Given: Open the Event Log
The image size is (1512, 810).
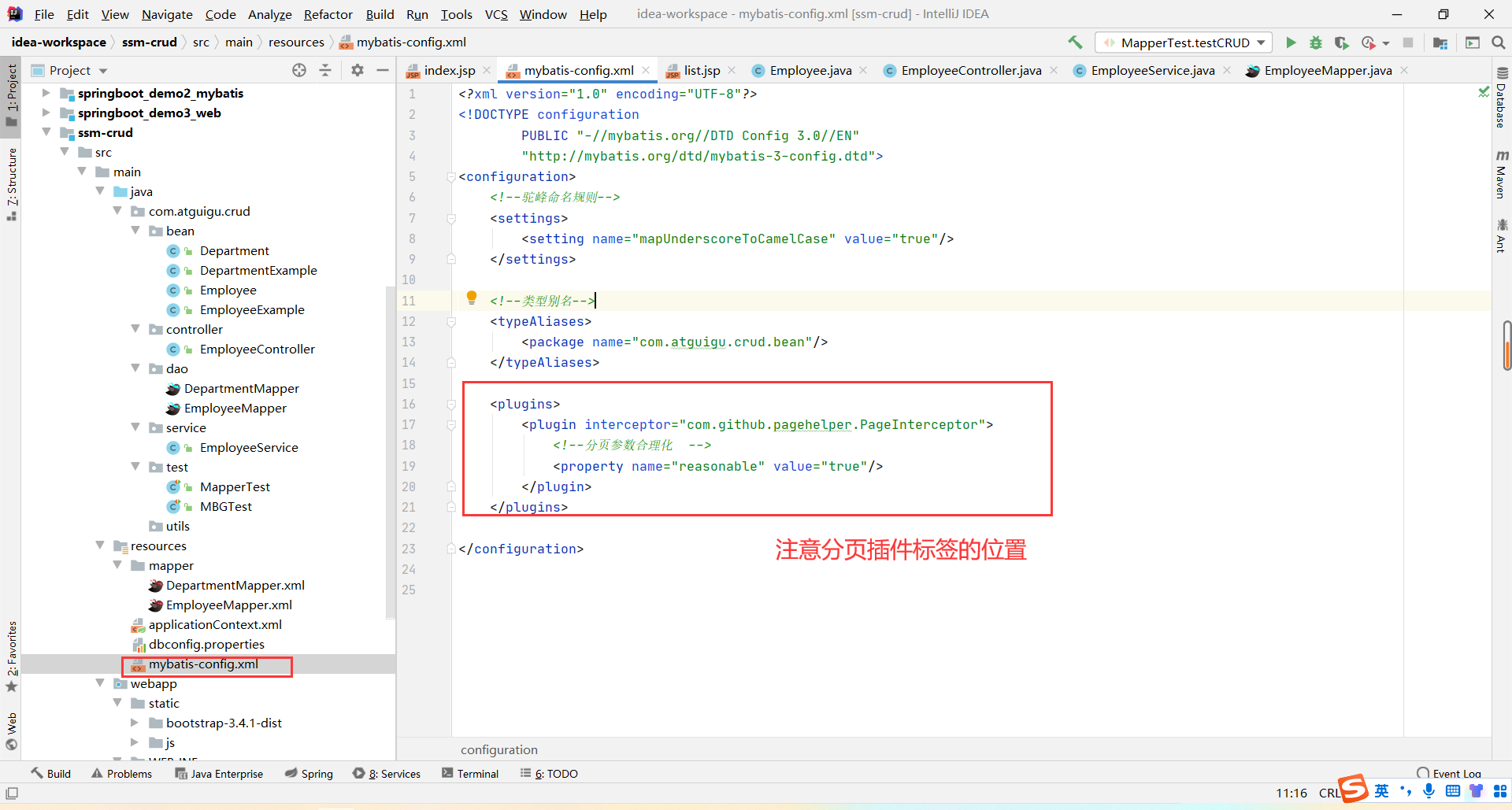Looking at the screenshot, I should click(1449, 774).
